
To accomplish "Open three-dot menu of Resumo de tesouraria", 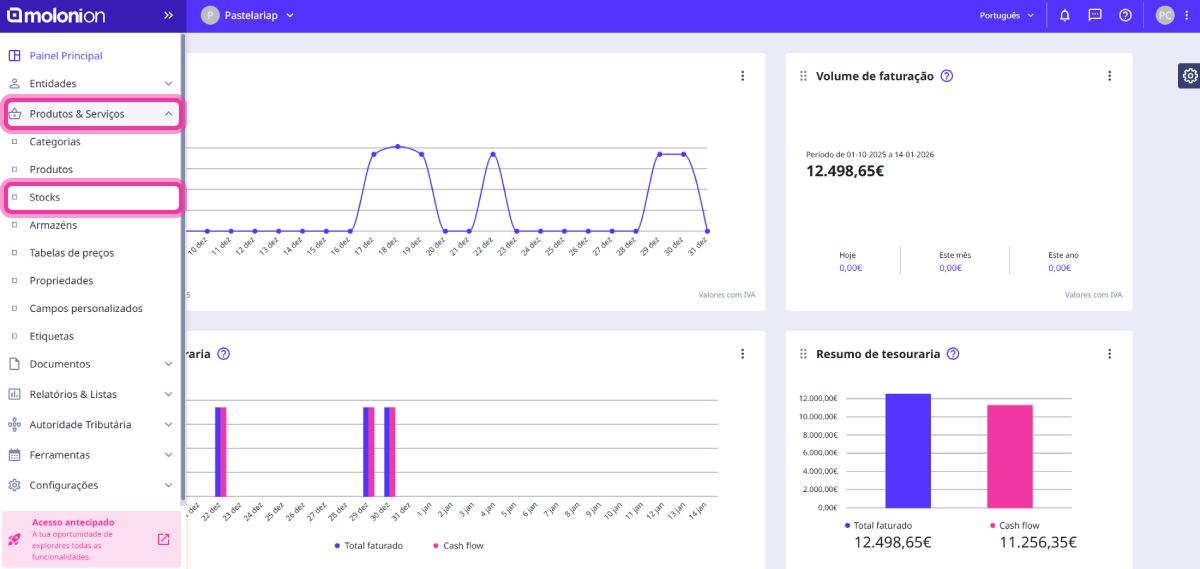I will 1109,354.
